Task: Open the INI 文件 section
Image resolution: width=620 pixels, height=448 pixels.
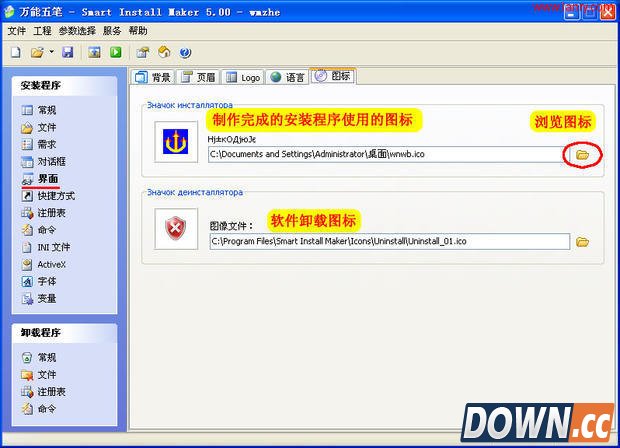Action: [x=45, y=247]
